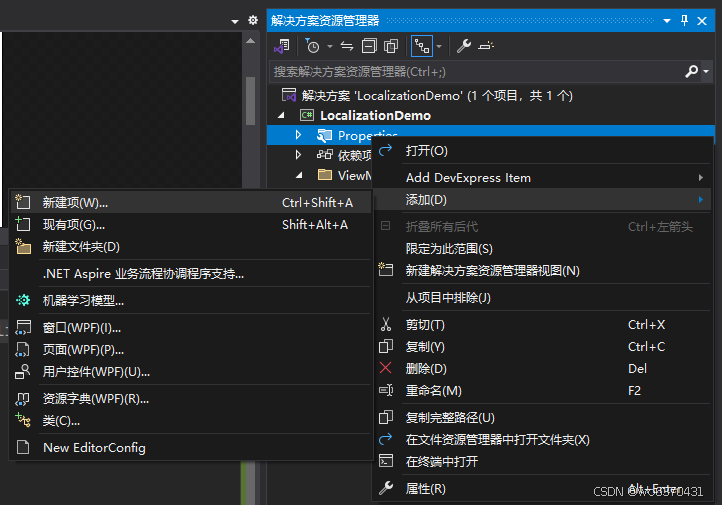722x505 pixels.
Task: Click the magnifier search icon
Action: [691, 71]
